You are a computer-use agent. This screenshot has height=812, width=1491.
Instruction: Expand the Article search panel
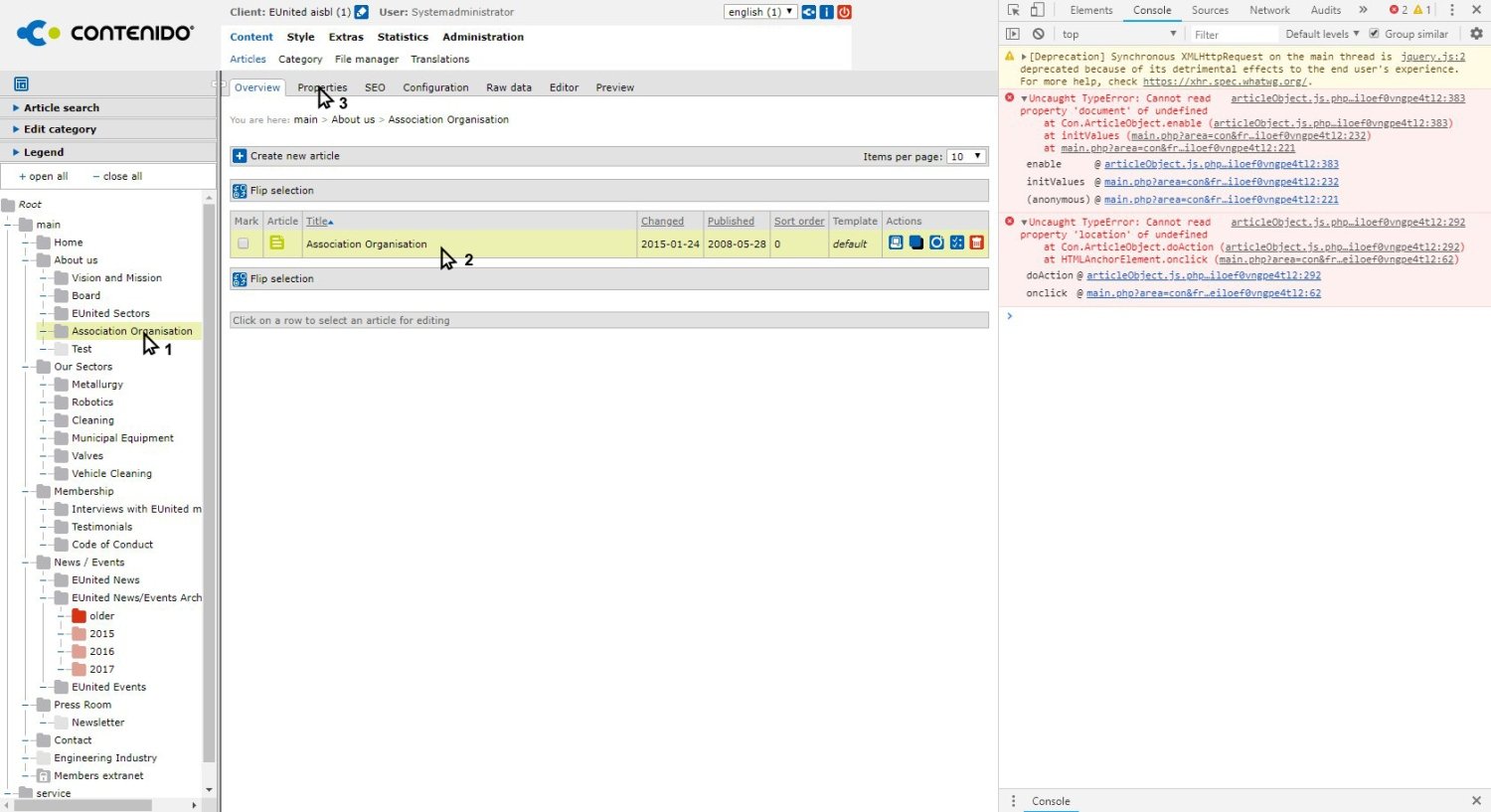coord(62,107)
